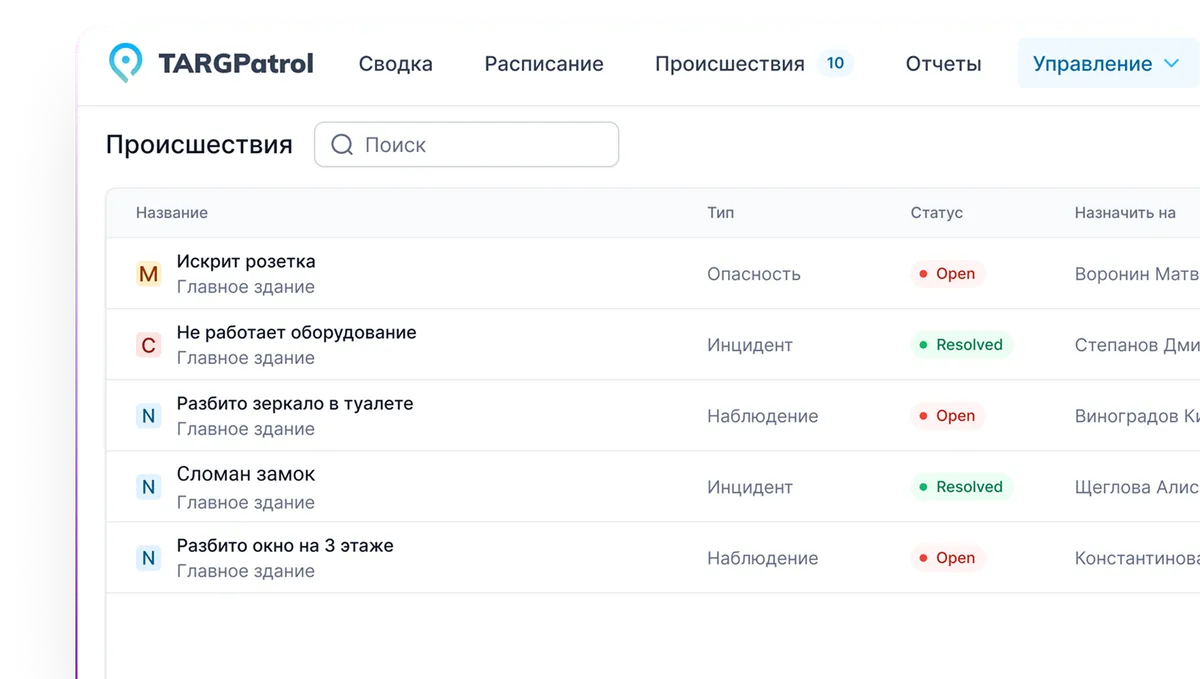Open the Отчеты section
Viewport: 1200px width, 679px height.
[942, 63]
